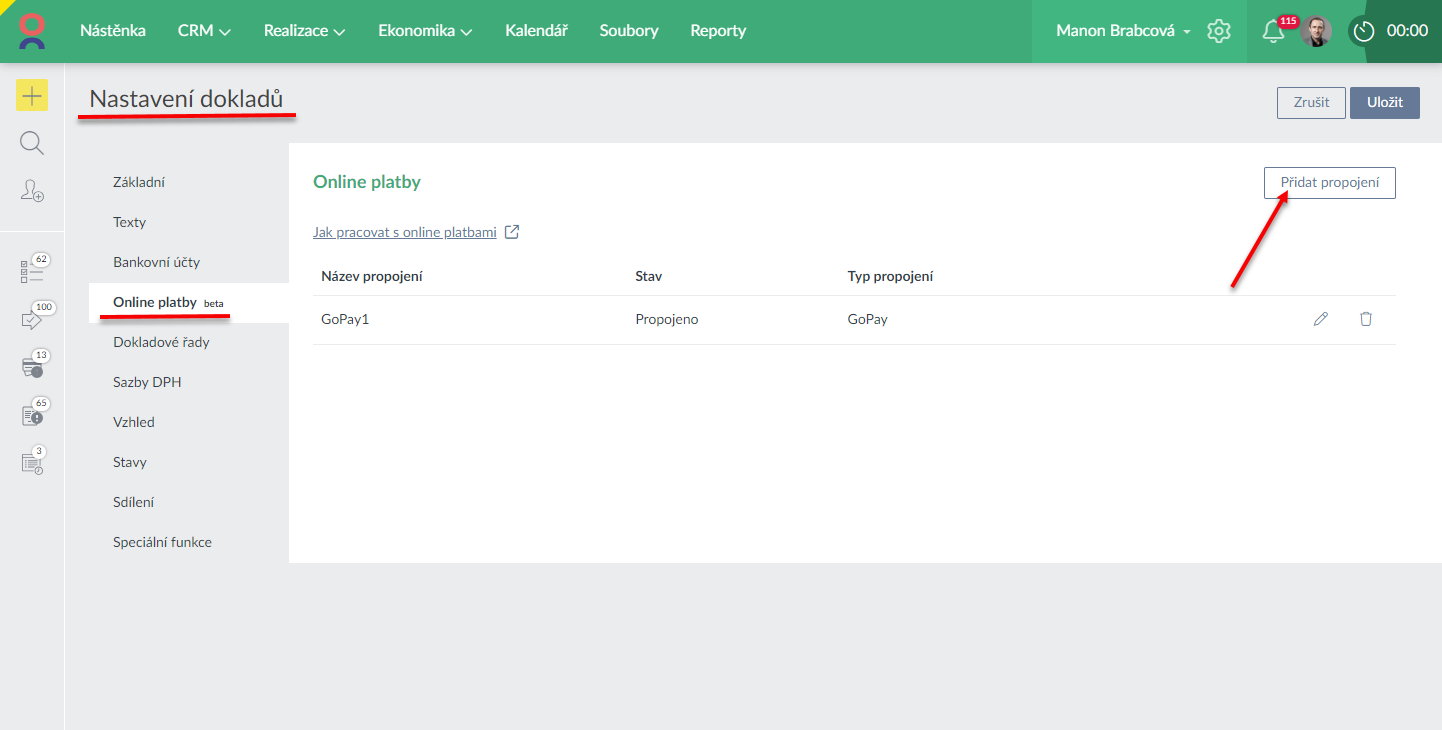This screenshot has height=730, width=1442.
Task: Click the Přidat propojení button
Action: (1329, 183)
